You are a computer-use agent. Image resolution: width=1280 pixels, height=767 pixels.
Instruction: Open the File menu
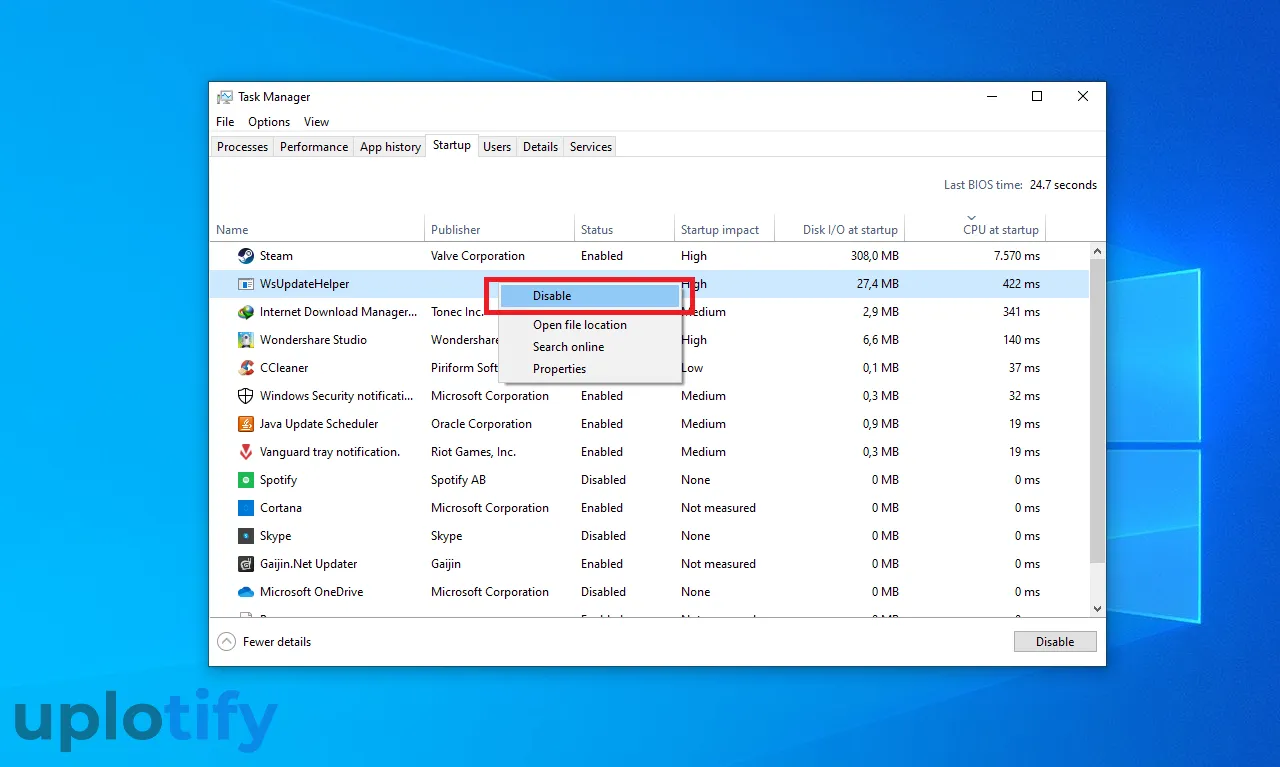(225, 122)
